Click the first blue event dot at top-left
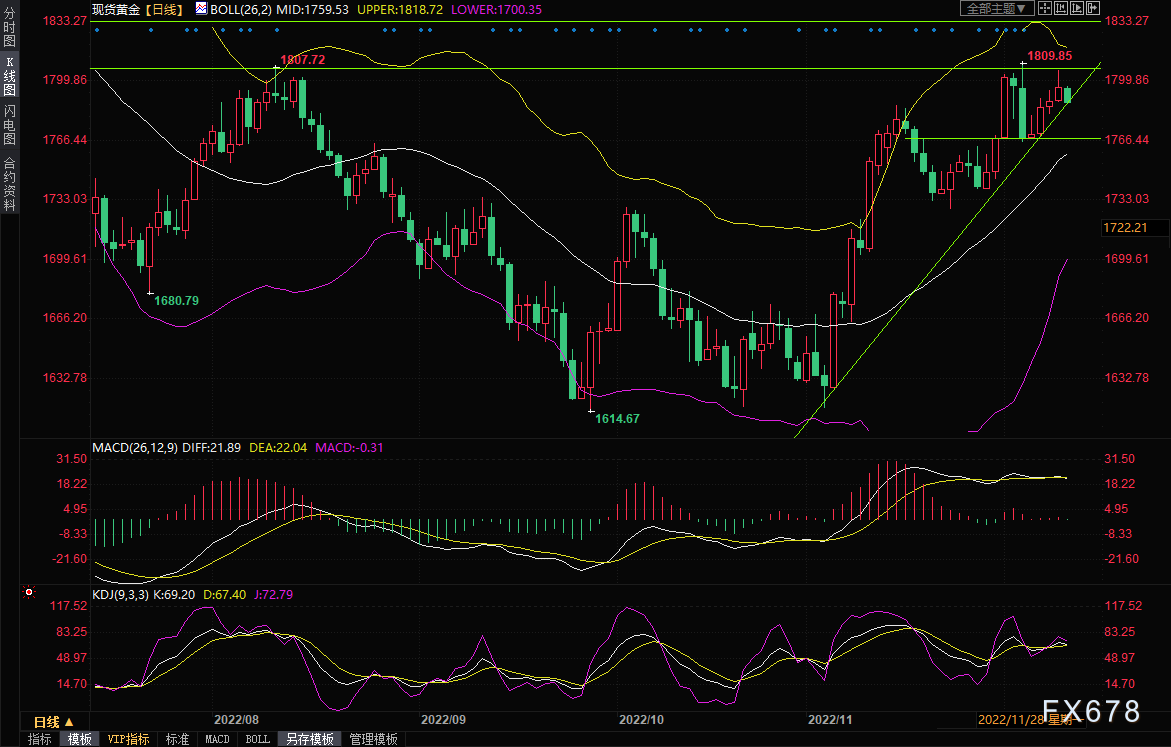The image size is (1171, 747). (x=96, y=30)
